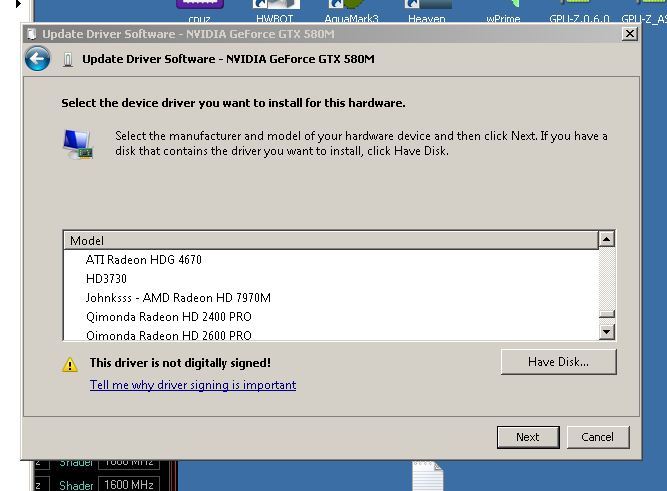Select Qimonda Radeon HD 2400 PRO

click(168, 317)
